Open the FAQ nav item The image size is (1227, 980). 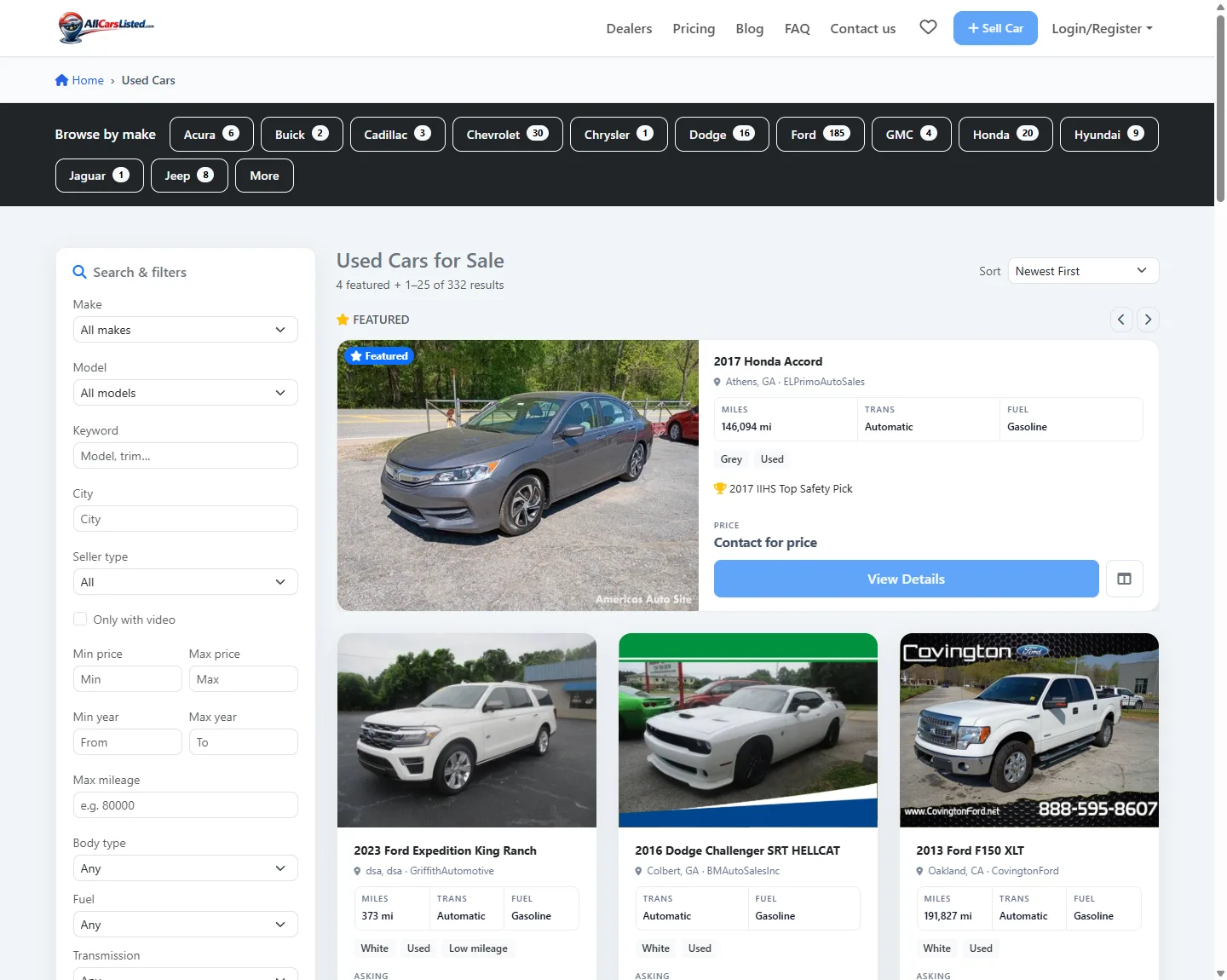click(x=798, y=28)
